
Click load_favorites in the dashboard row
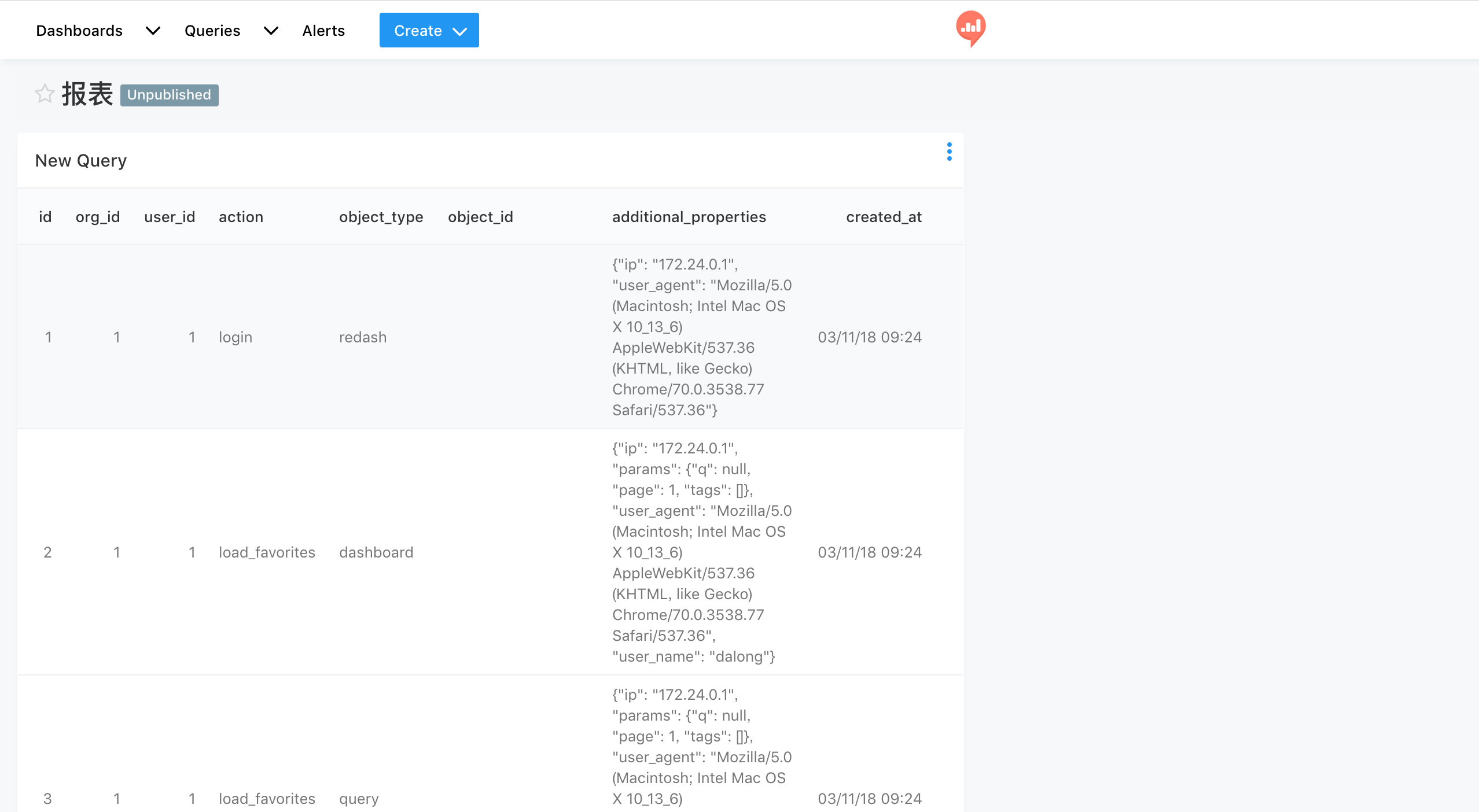[267, 552]
